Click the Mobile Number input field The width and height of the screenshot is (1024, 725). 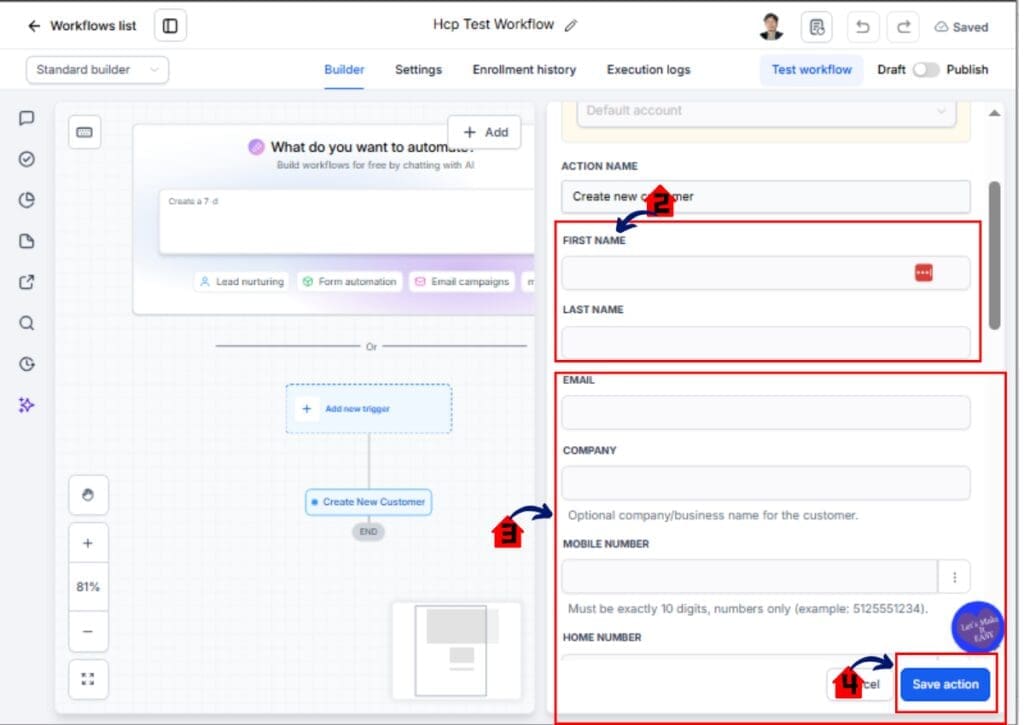coord(750,577)
